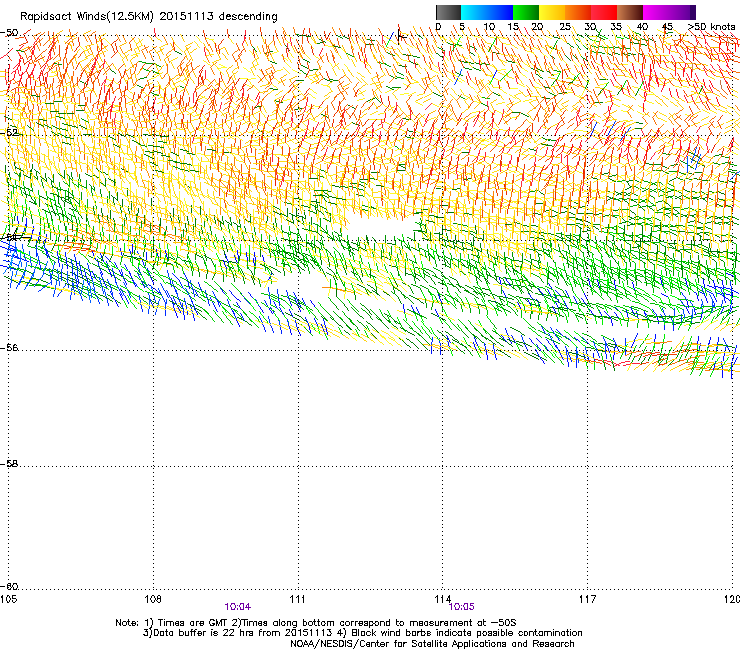Click the 114 longitude axis label

point(443,599)
